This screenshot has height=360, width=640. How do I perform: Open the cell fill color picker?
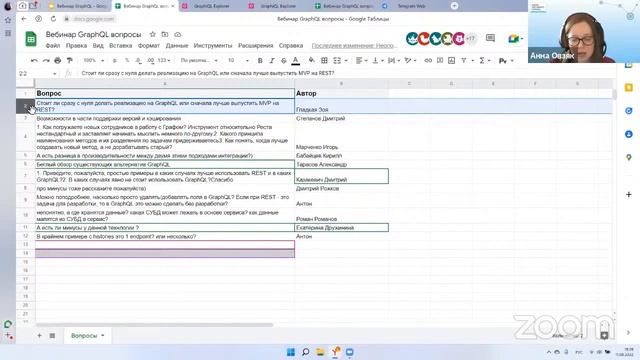coord(311,60)
